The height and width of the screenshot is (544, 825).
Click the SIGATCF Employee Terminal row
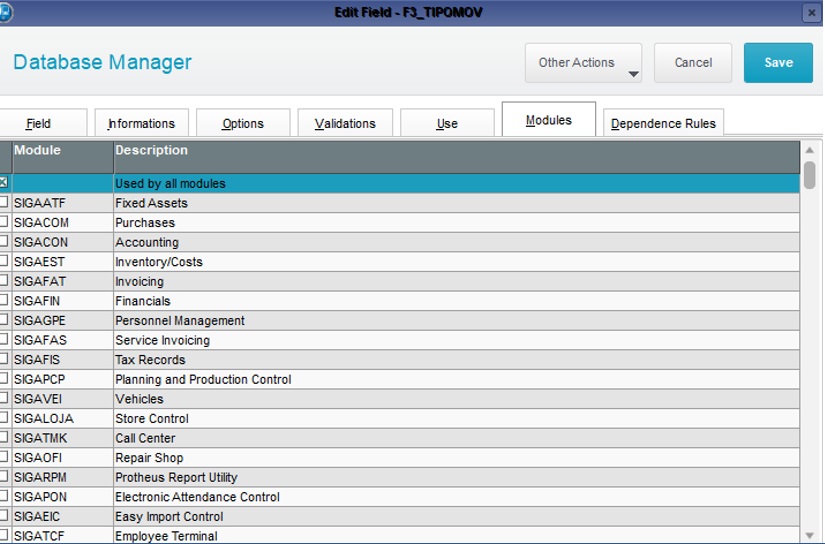tap(400, 536)
